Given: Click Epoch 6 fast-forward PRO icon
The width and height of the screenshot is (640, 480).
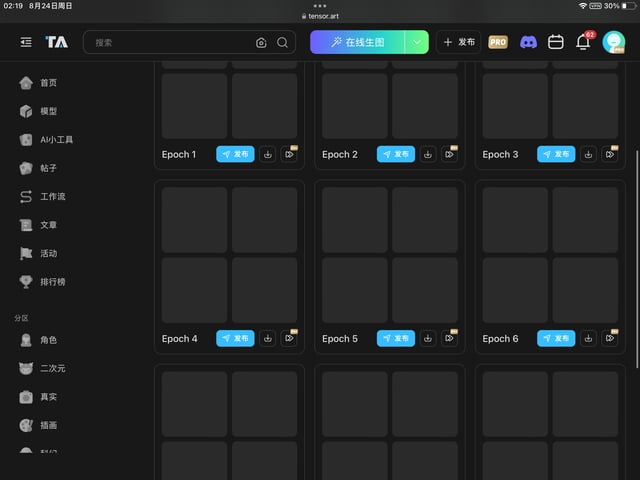Looking at the screenshot, I should [610, 338].
